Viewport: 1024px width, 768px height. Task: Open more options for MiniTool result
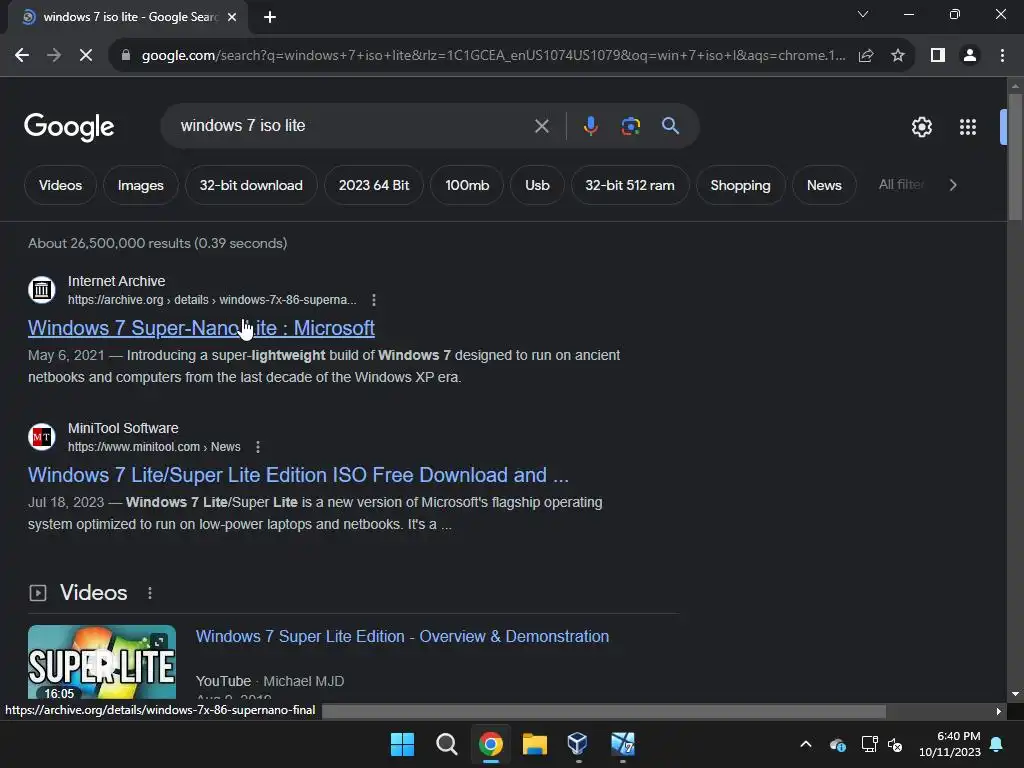258,447
